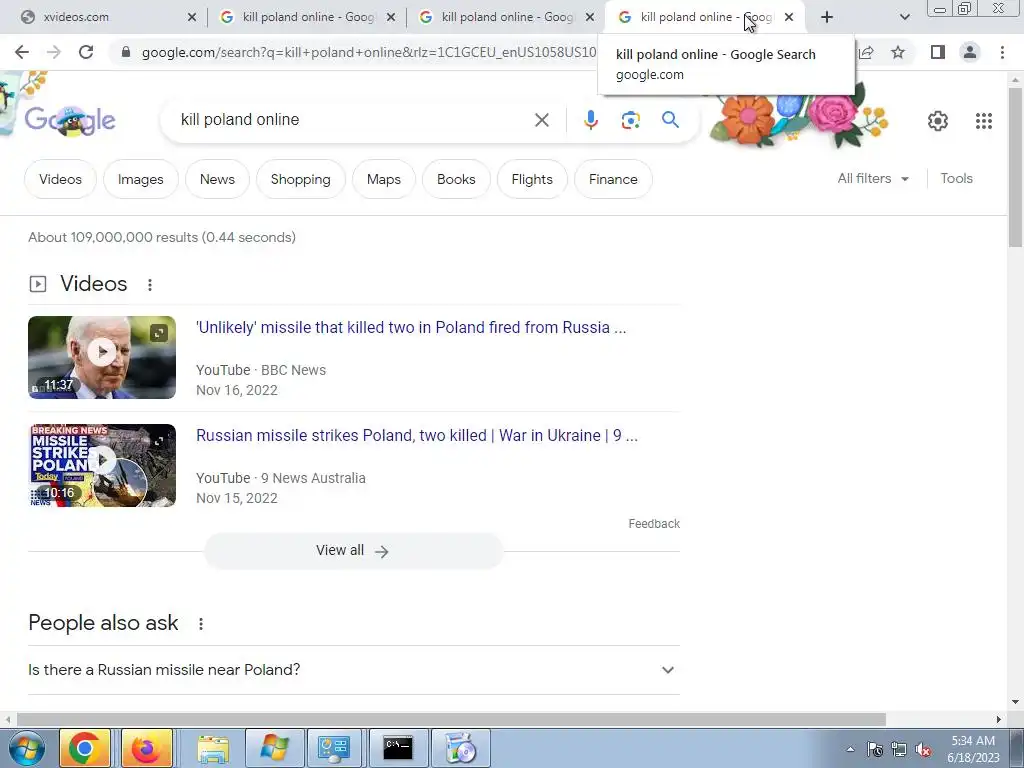The height and width of the screenshot is (768, 1024).
Task: Open 'Russian missile strikes Poland' video link
Action: coord(417,436)
